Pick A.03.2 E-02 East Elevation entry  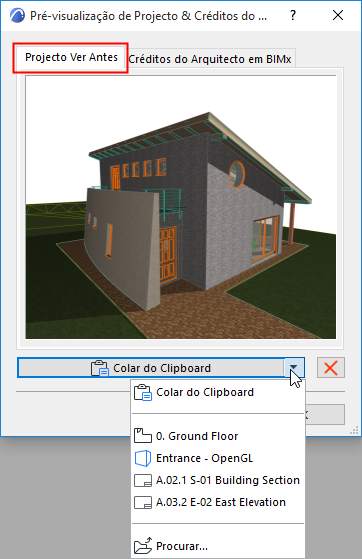click(218, 502)
